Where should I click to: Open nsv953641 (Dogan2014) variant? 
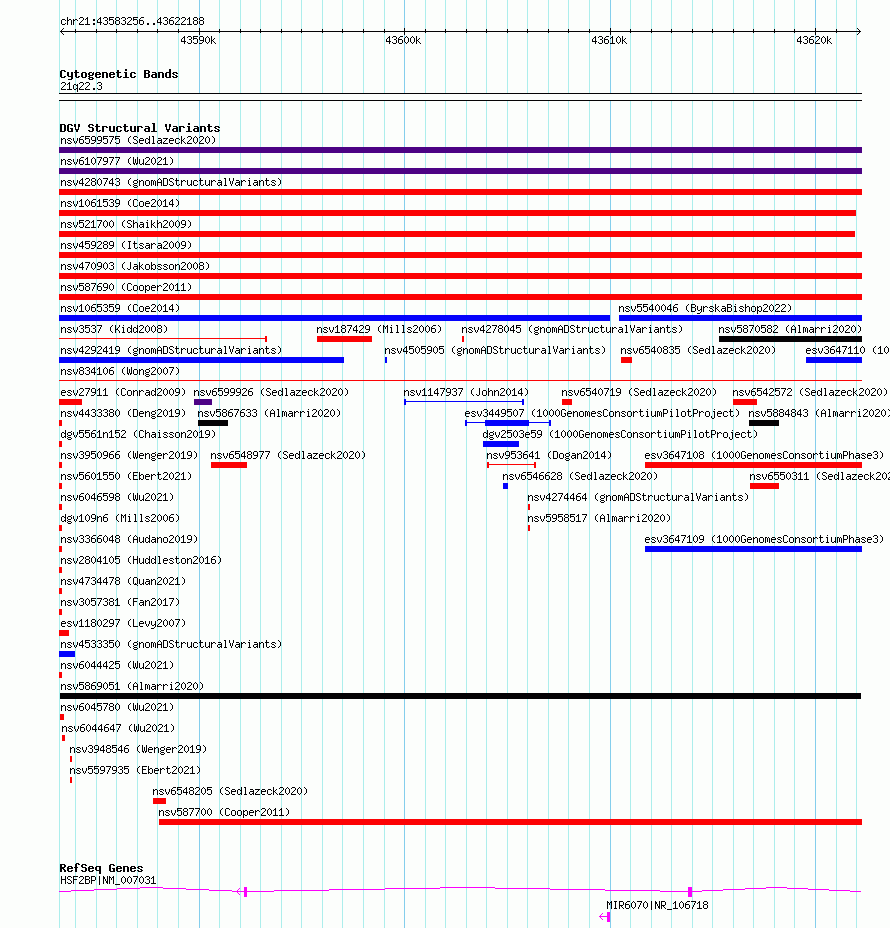click(549, 456)
